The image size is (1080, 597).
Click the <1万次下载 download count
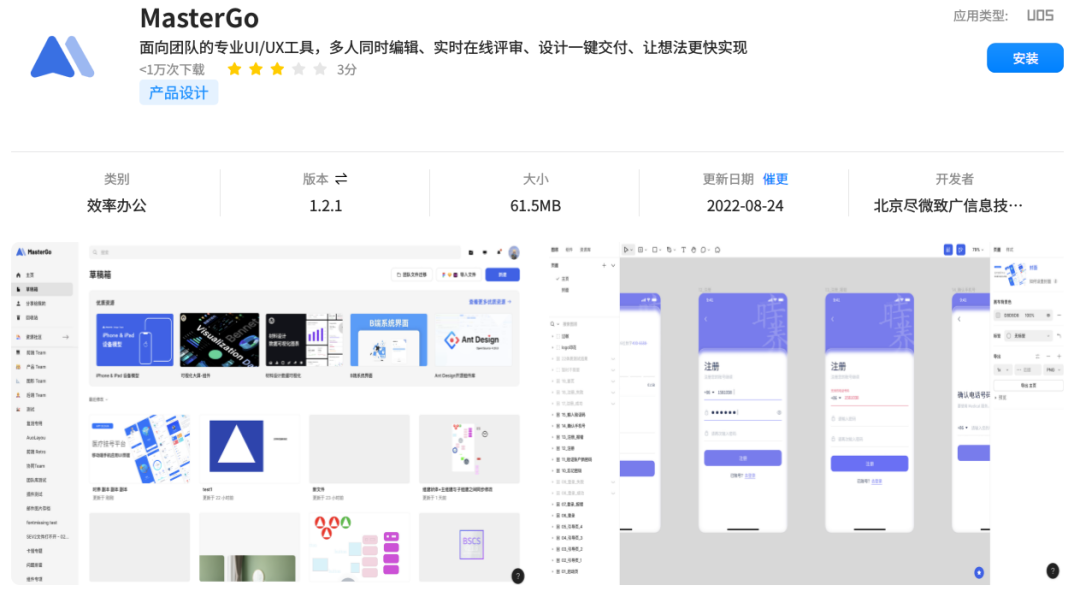tap(172, 70)
